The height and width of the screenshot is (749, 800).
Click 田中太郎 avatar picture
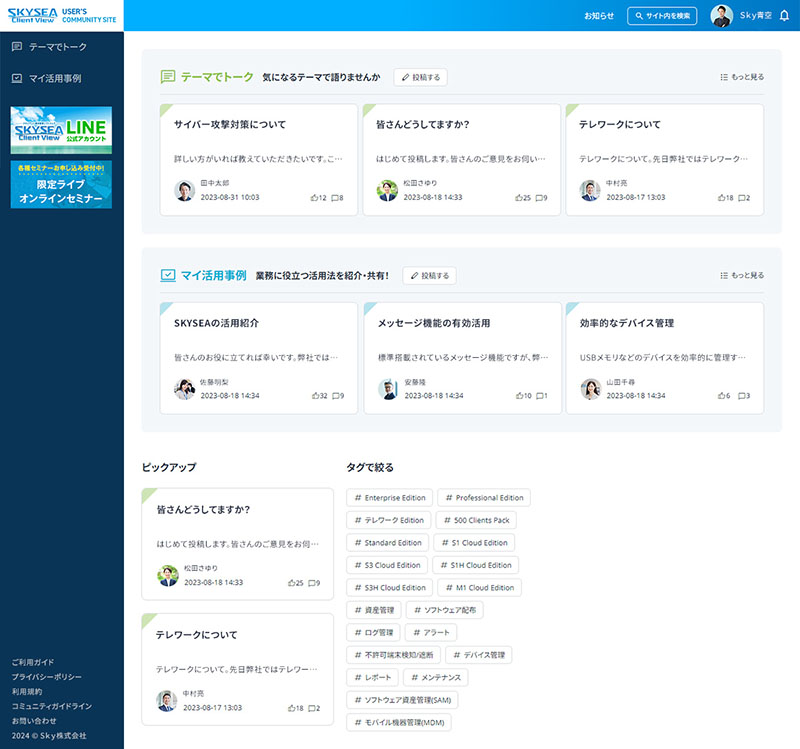pos(184,191)
